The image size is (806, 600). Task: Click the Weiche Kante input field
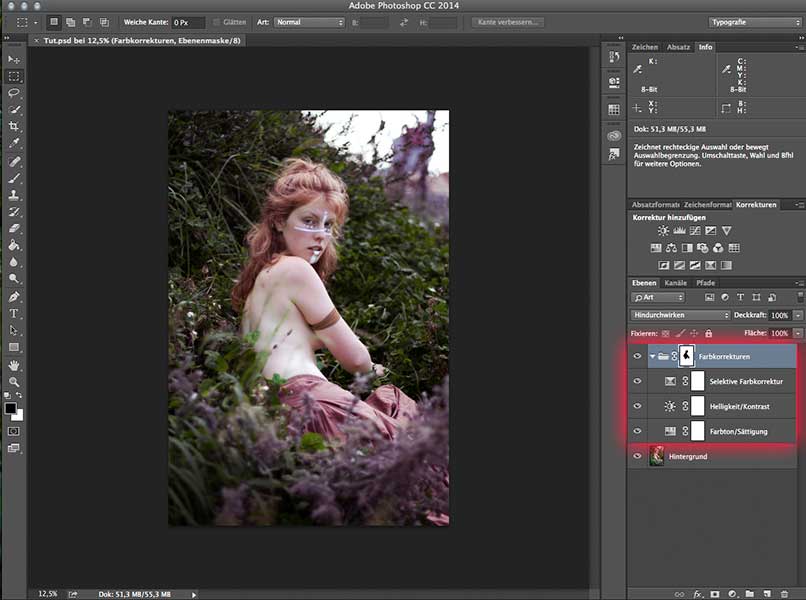click(x=187, y=22)
